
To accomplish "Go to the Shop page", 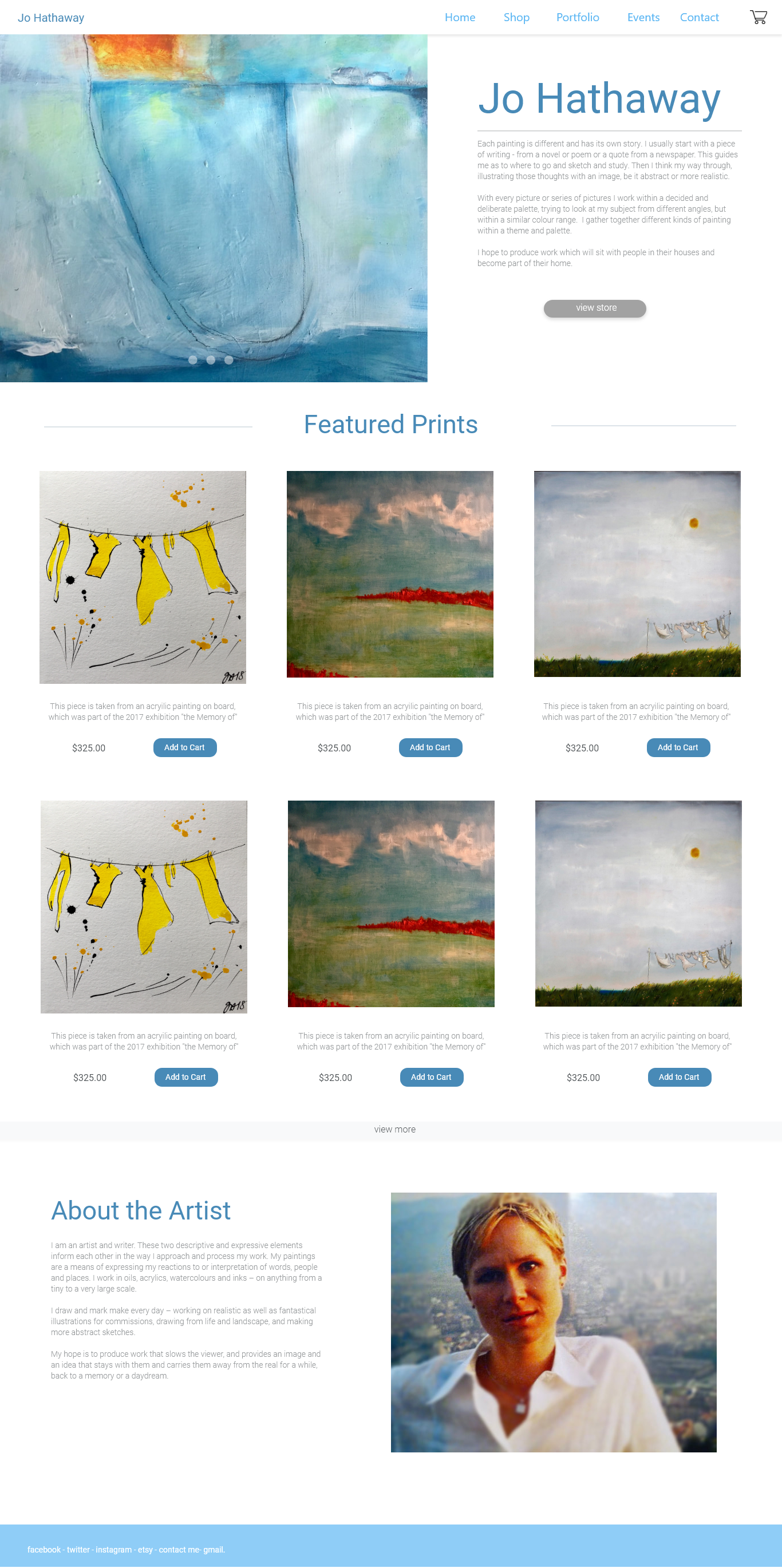I will (x=516, y=18).
